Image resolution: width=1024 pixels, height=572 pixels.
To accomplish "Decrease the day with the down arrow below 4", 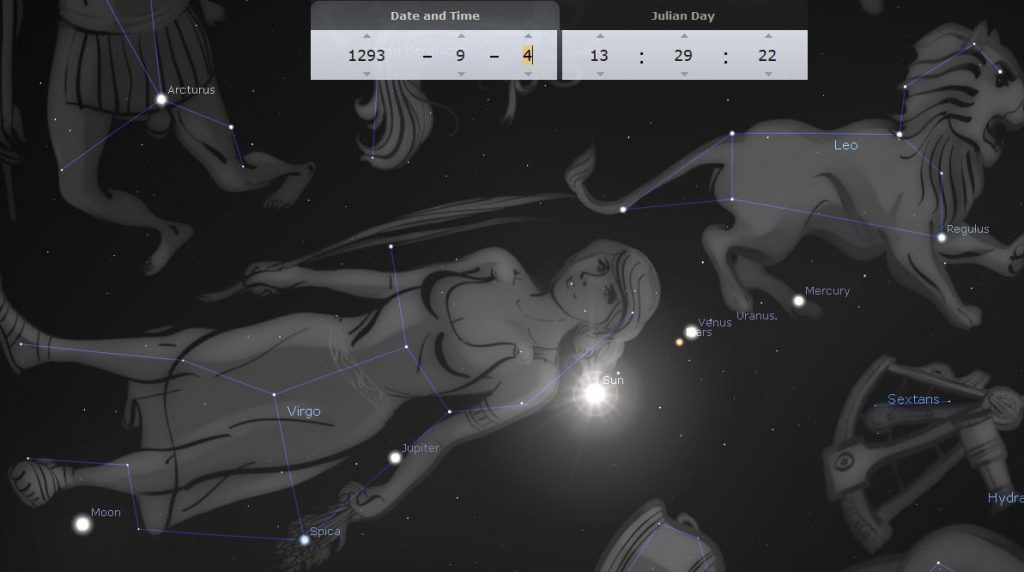I will (x=528, y=74).
